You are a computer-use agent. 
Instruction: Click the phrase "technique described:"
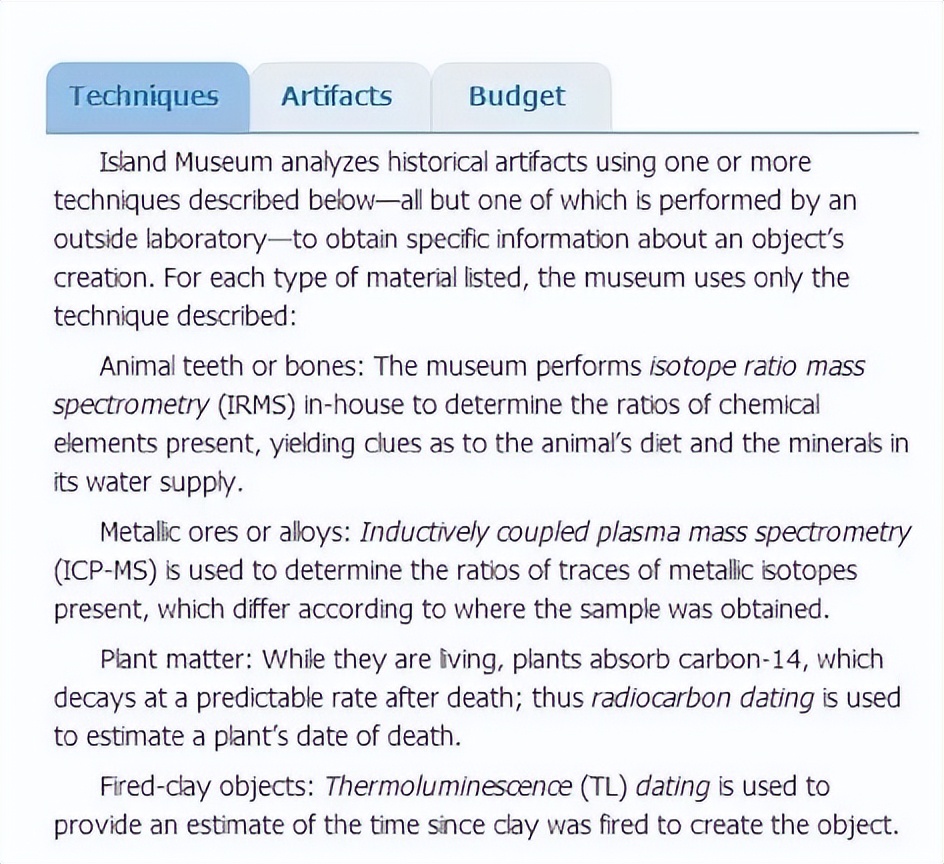[x=174, y=315]
